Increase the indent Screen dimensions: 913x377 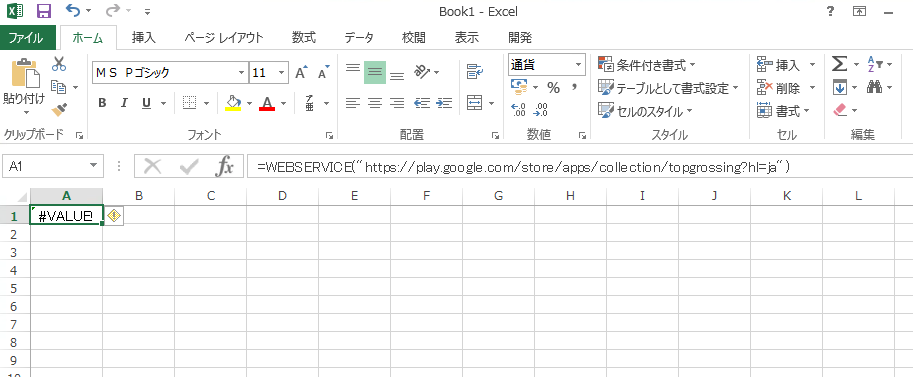tap(444, 103)
